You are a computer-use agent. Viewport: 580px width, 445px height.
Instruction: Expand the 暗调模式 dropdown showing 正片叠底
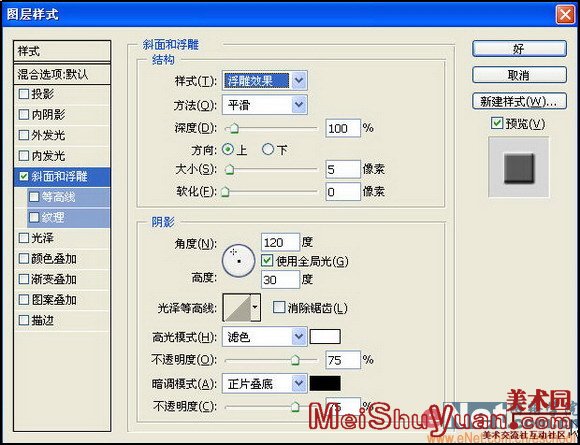(264, 384)
